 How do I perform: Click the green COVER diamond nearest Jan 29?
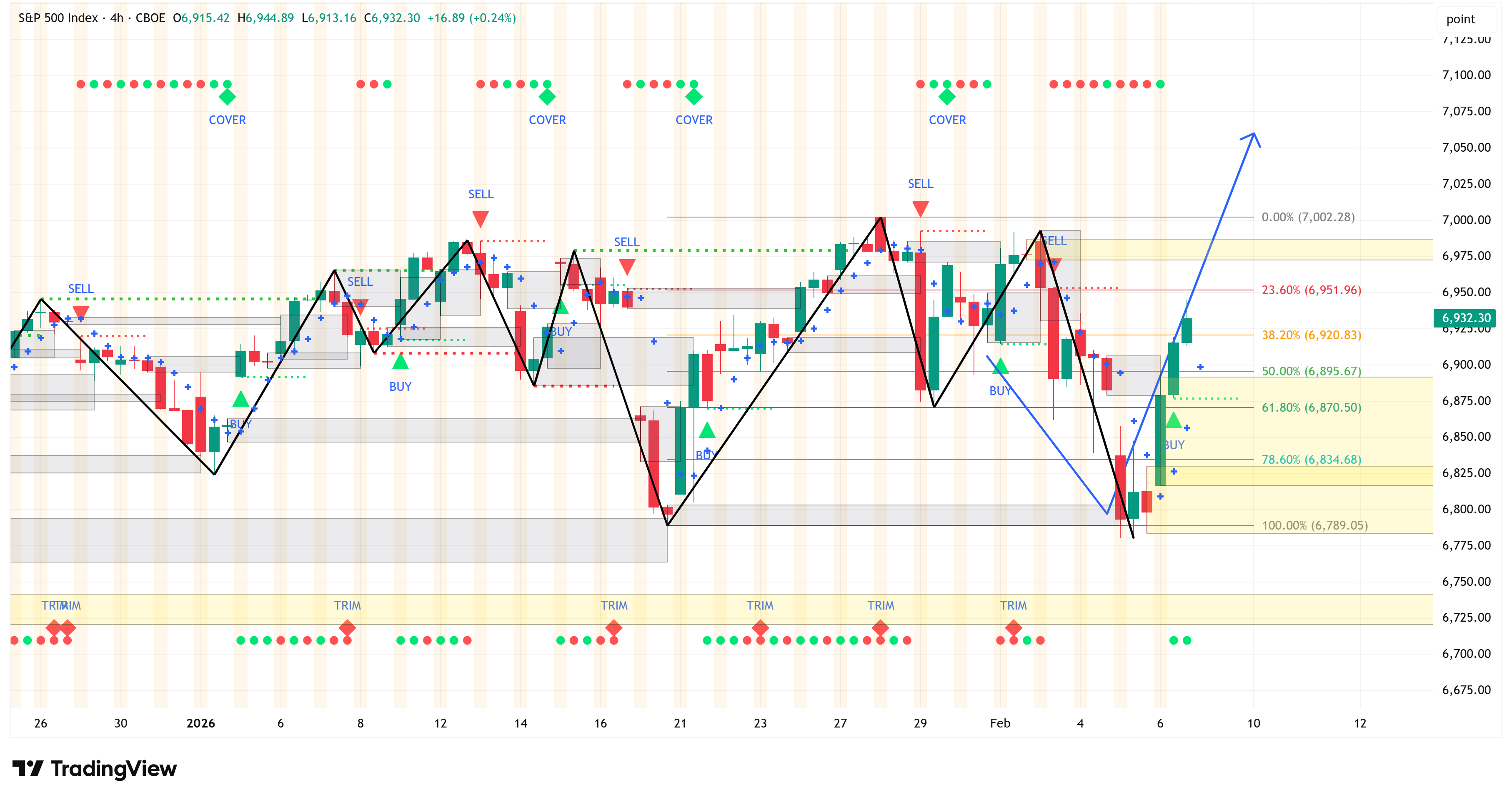click(947, 97)
